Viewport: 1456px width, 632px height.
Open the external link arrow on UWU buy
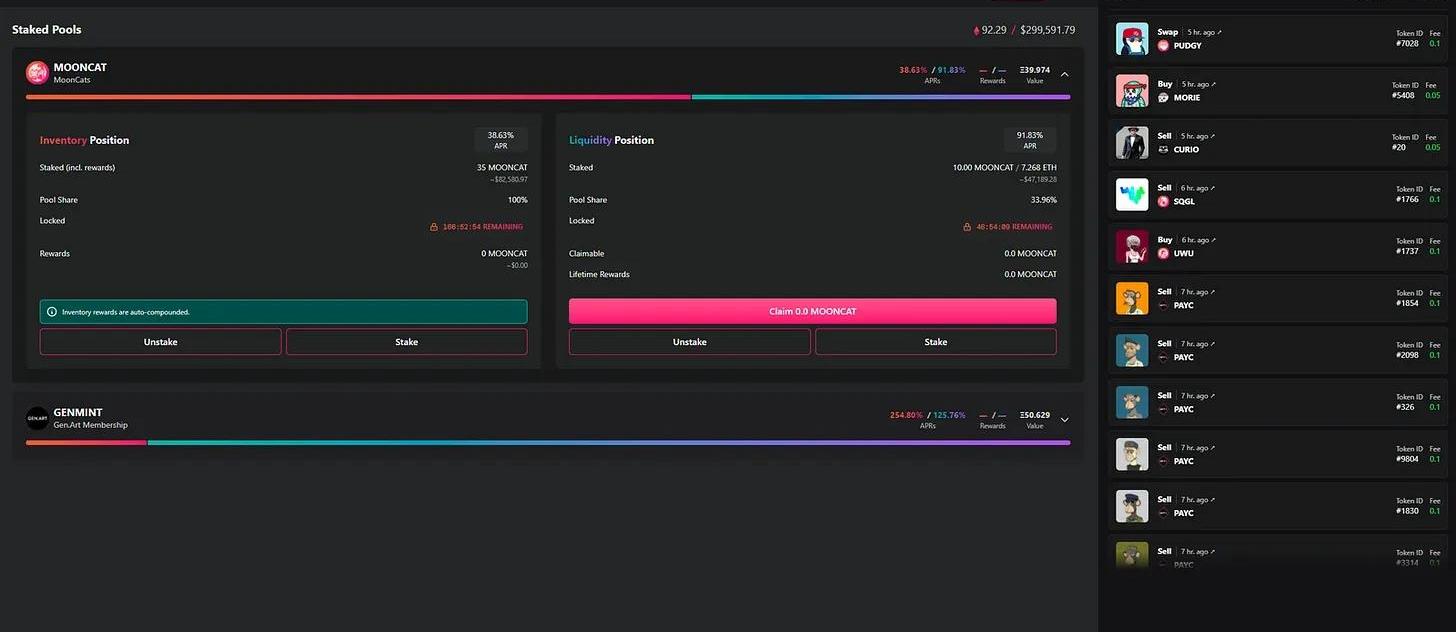click(x=1213, y=240)
